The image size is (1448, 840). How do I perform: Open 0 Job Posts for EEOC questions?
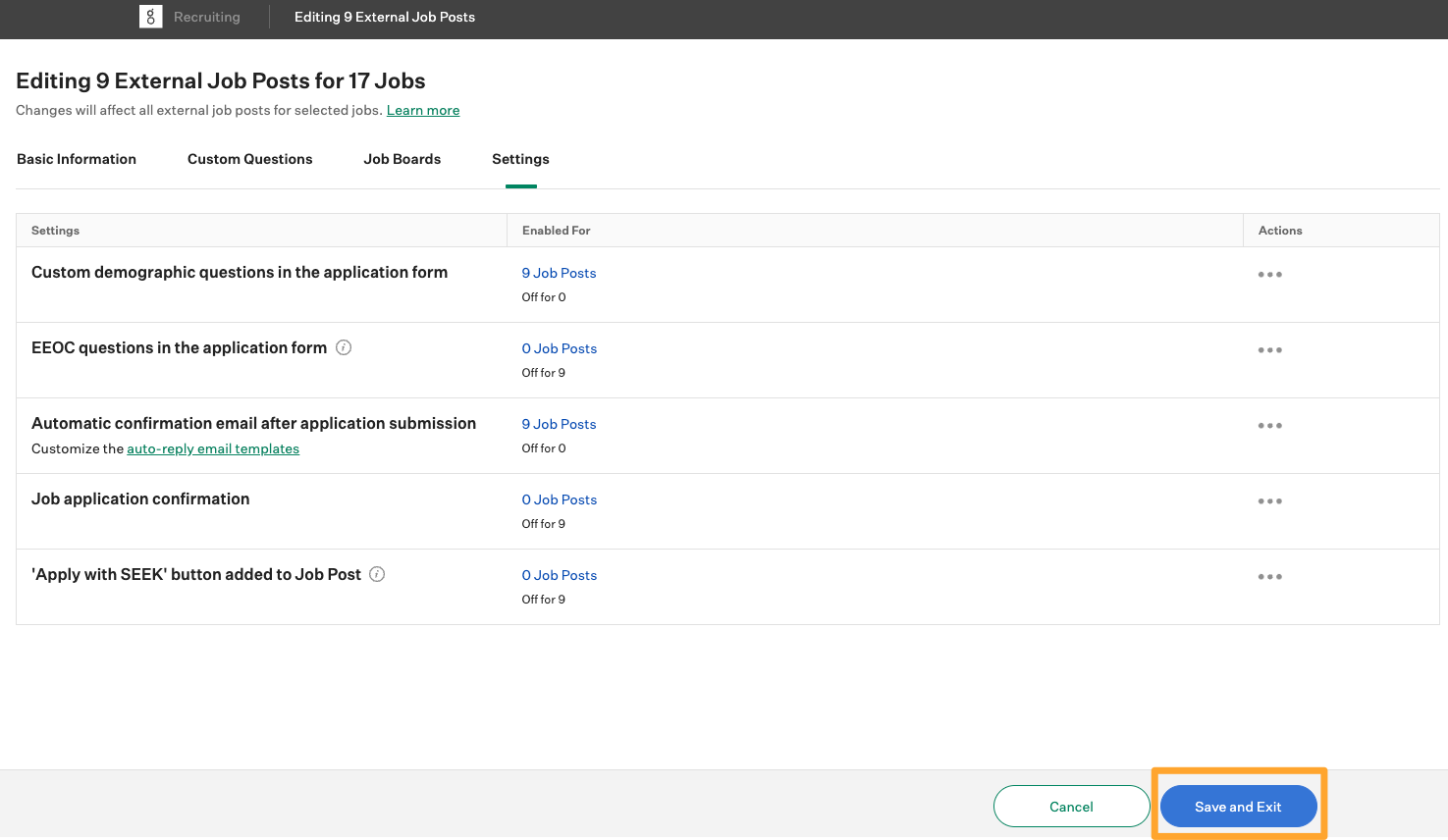click(x=559, y=348)
